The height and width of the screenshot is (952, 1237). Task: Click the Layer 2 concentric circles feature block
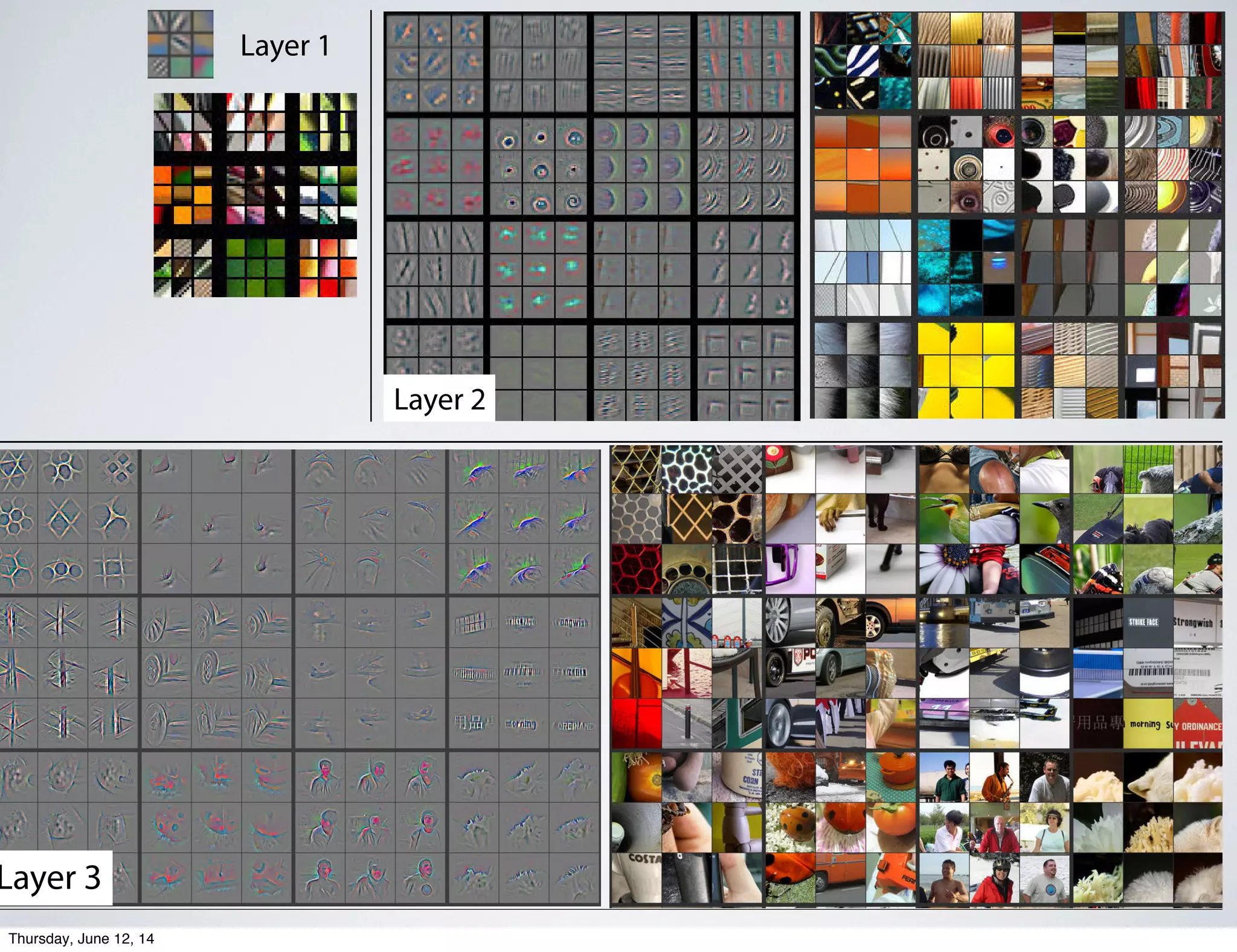tap(539, 166)
